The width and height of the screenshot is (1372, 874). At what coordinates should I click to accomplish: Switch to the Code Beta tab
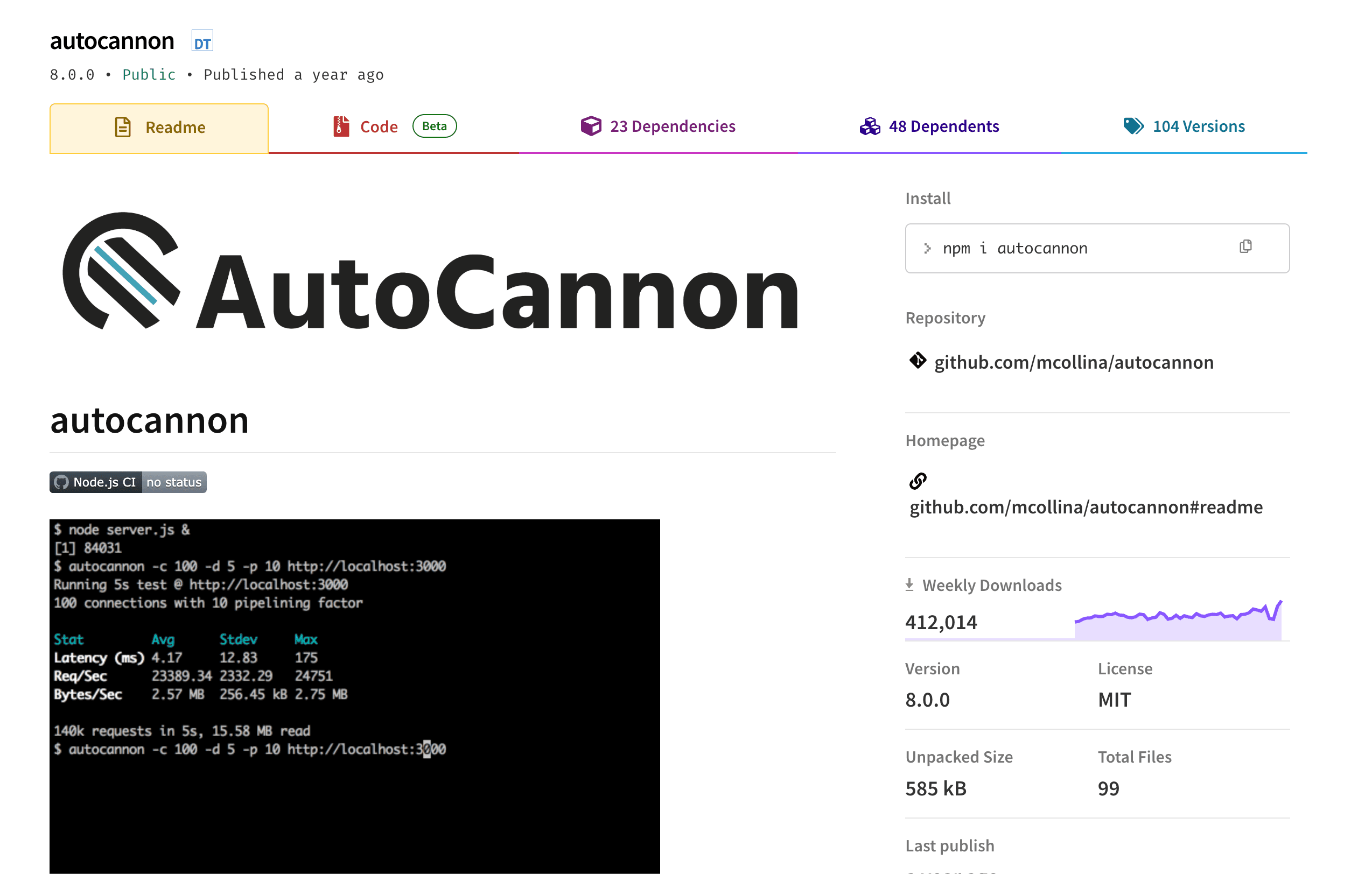tap(379, 126)
